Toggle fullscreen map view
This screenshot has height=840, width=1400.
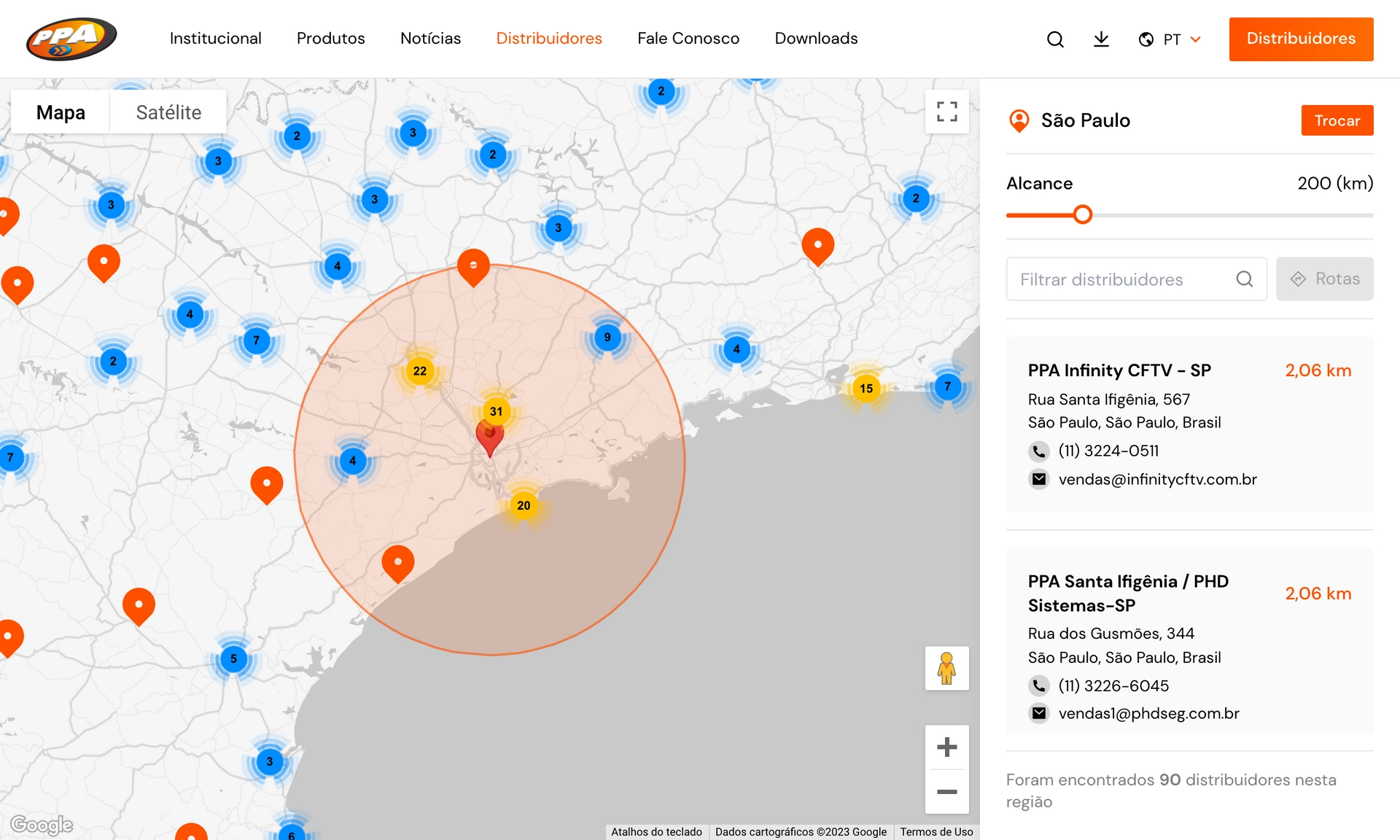point(946,112)
